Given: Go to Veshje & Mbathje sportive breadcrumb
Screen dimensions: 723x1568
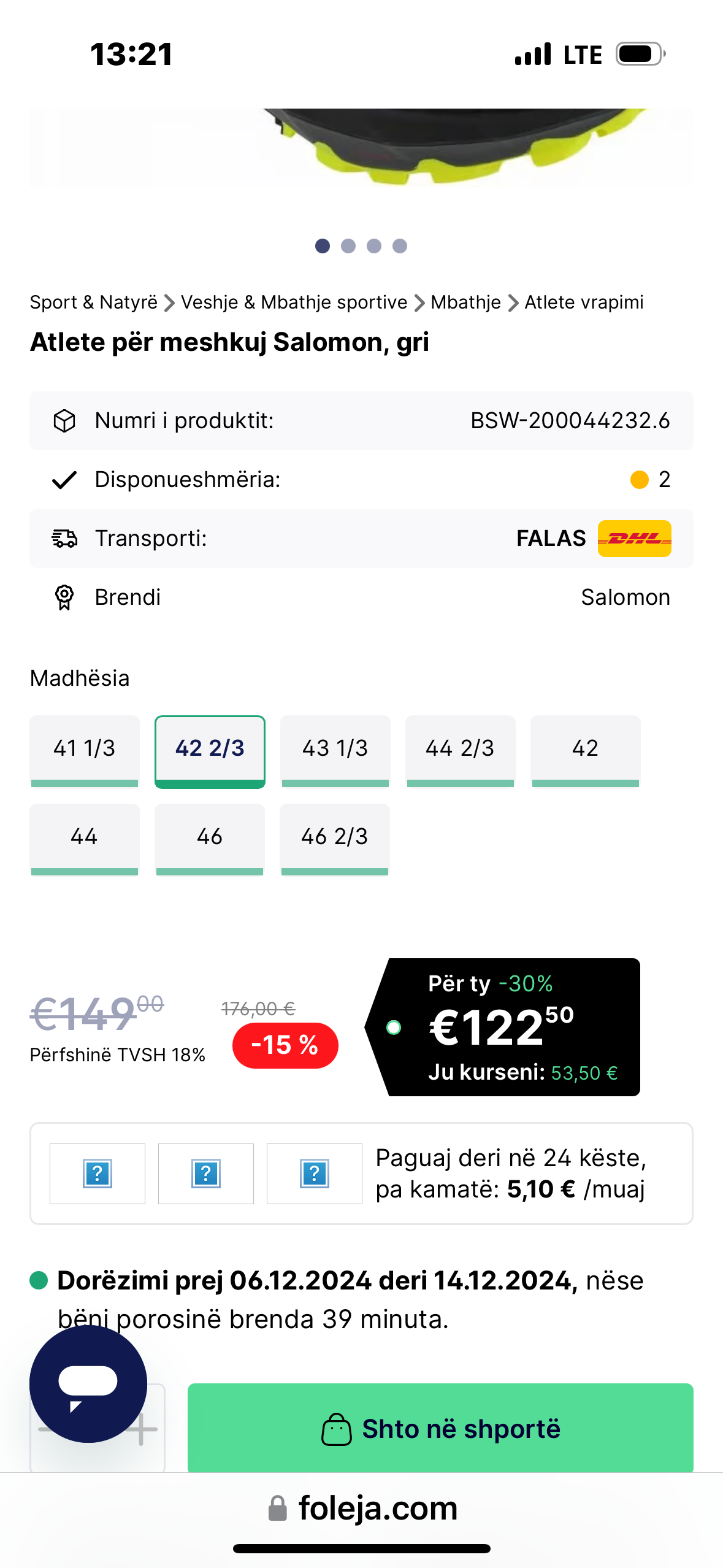Looking at the screenshot, I should coord(294,302).
